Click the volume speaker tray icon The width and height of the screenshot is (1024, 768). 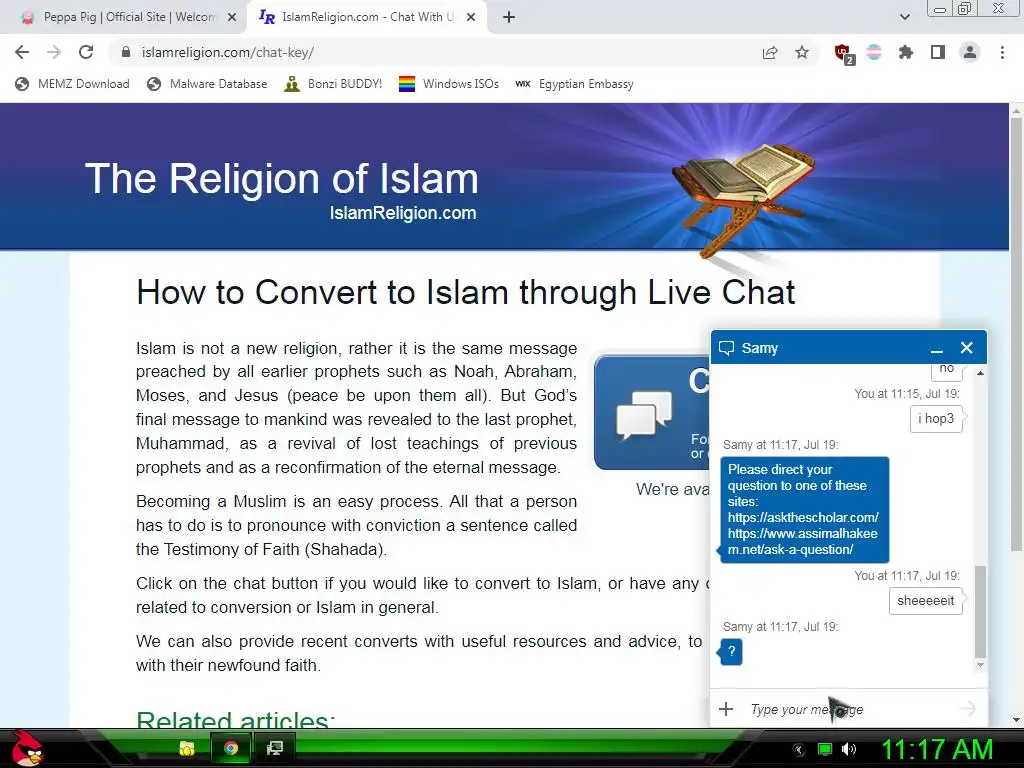[848, 750]
